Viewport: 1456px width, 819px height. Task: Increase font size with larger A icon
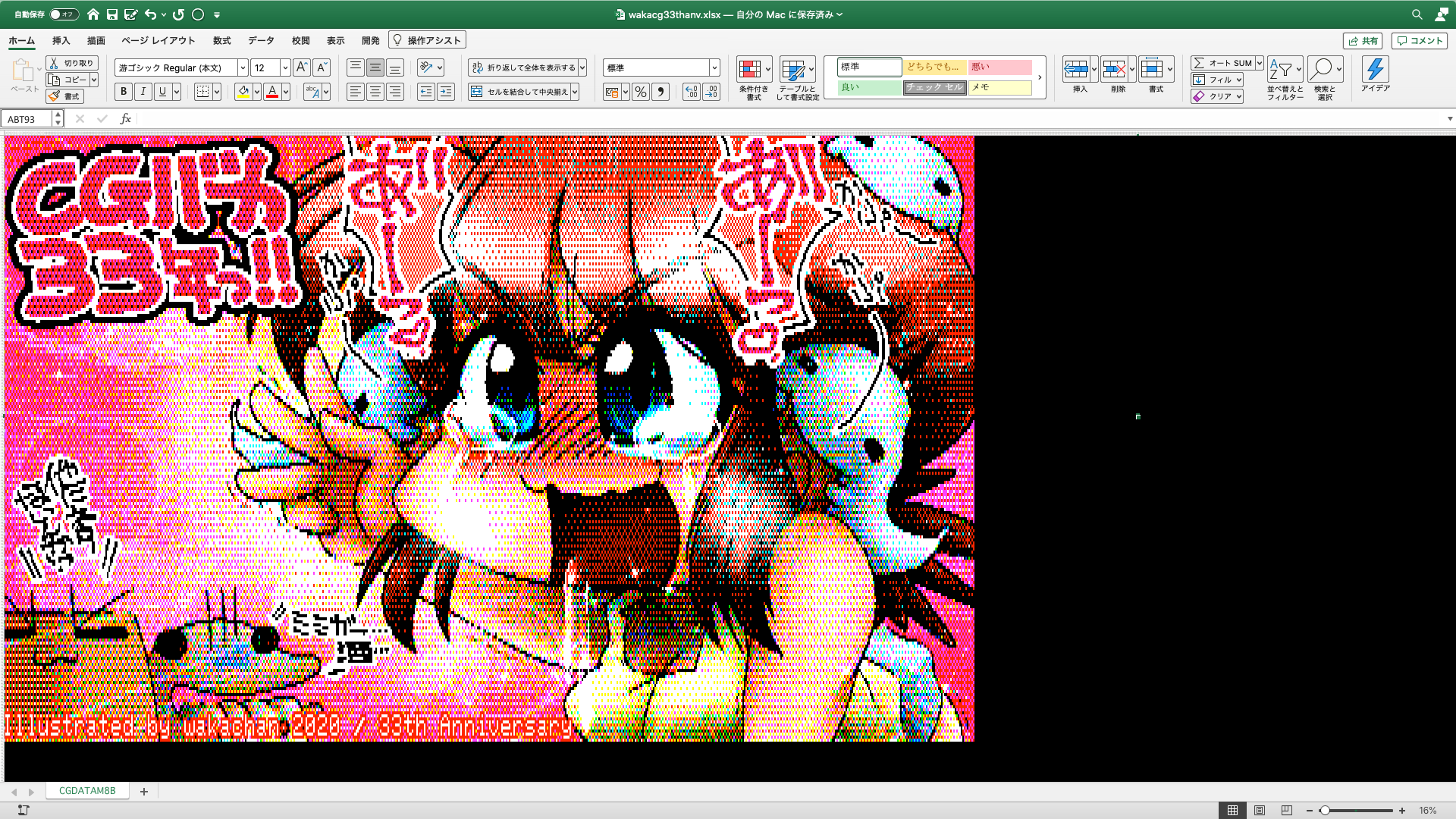(x=301, y=67)
